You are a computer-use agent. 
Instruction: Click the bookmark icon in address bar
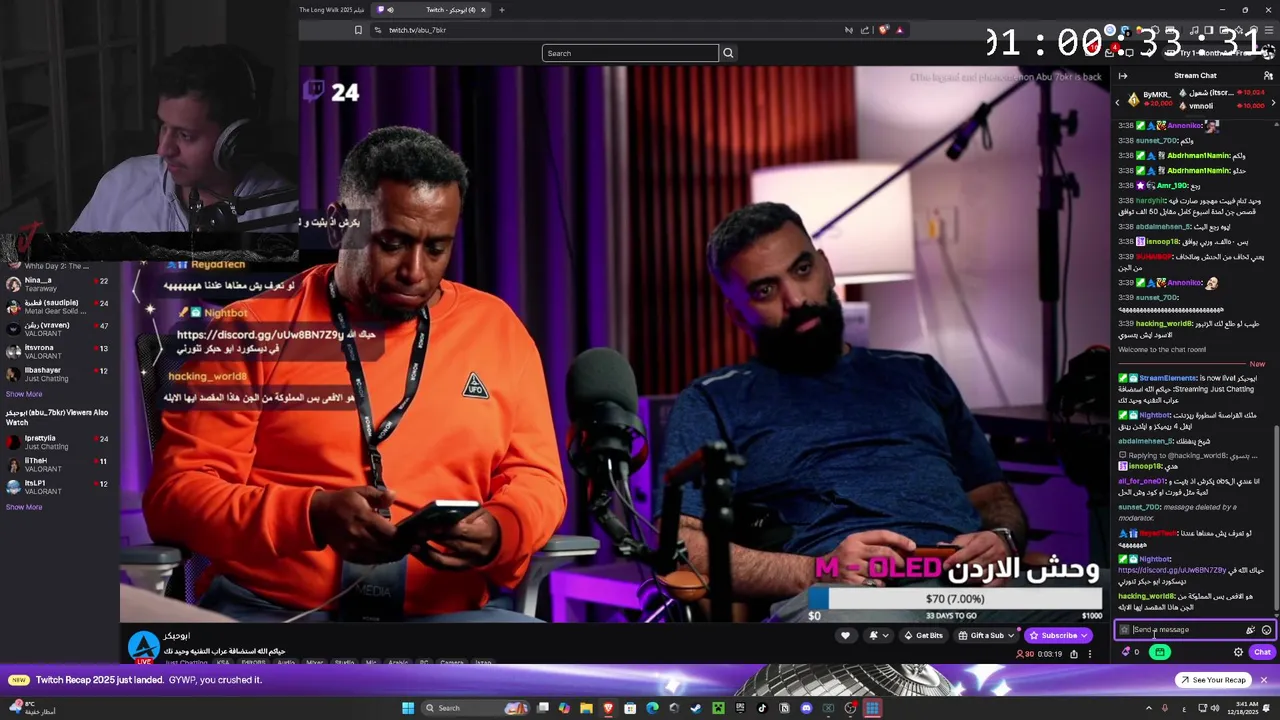tap(358, 30)
